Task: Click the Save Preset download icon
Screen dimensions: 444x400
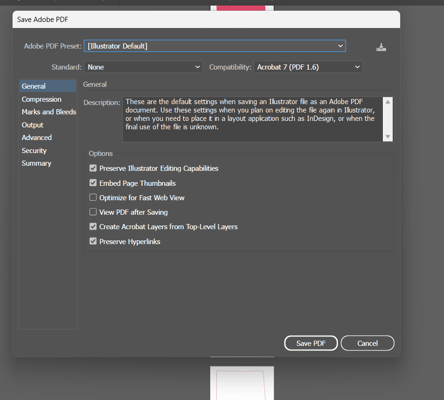Action: coord(381,47)
